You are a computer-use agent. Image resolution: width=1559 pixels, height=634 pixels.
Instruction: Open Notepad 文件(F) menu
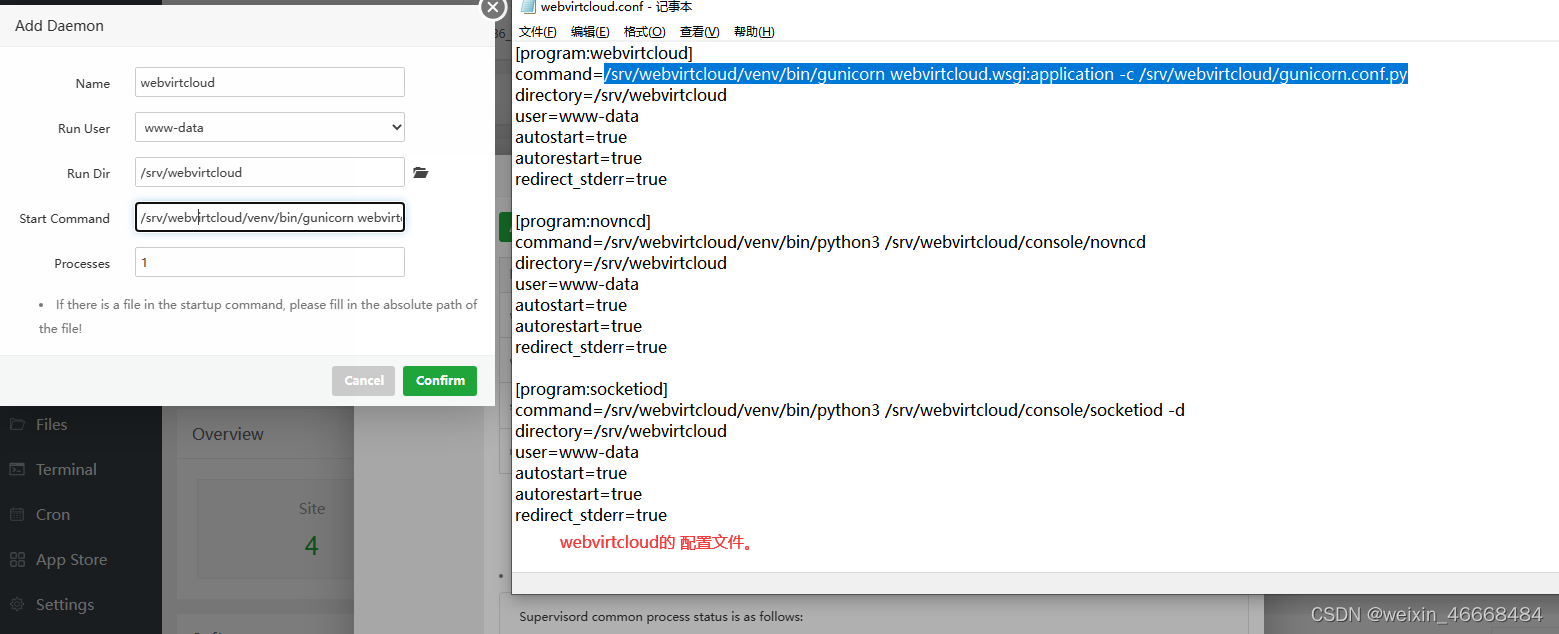(x=538, y=32)
